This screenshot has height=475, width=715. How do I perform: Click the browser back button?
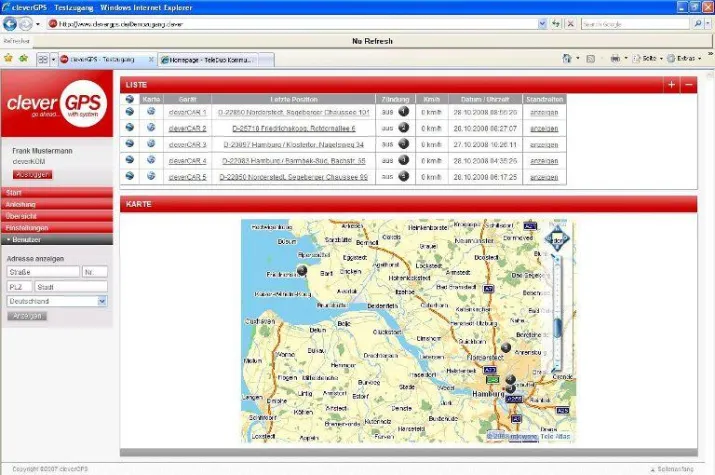click(10, 23)
